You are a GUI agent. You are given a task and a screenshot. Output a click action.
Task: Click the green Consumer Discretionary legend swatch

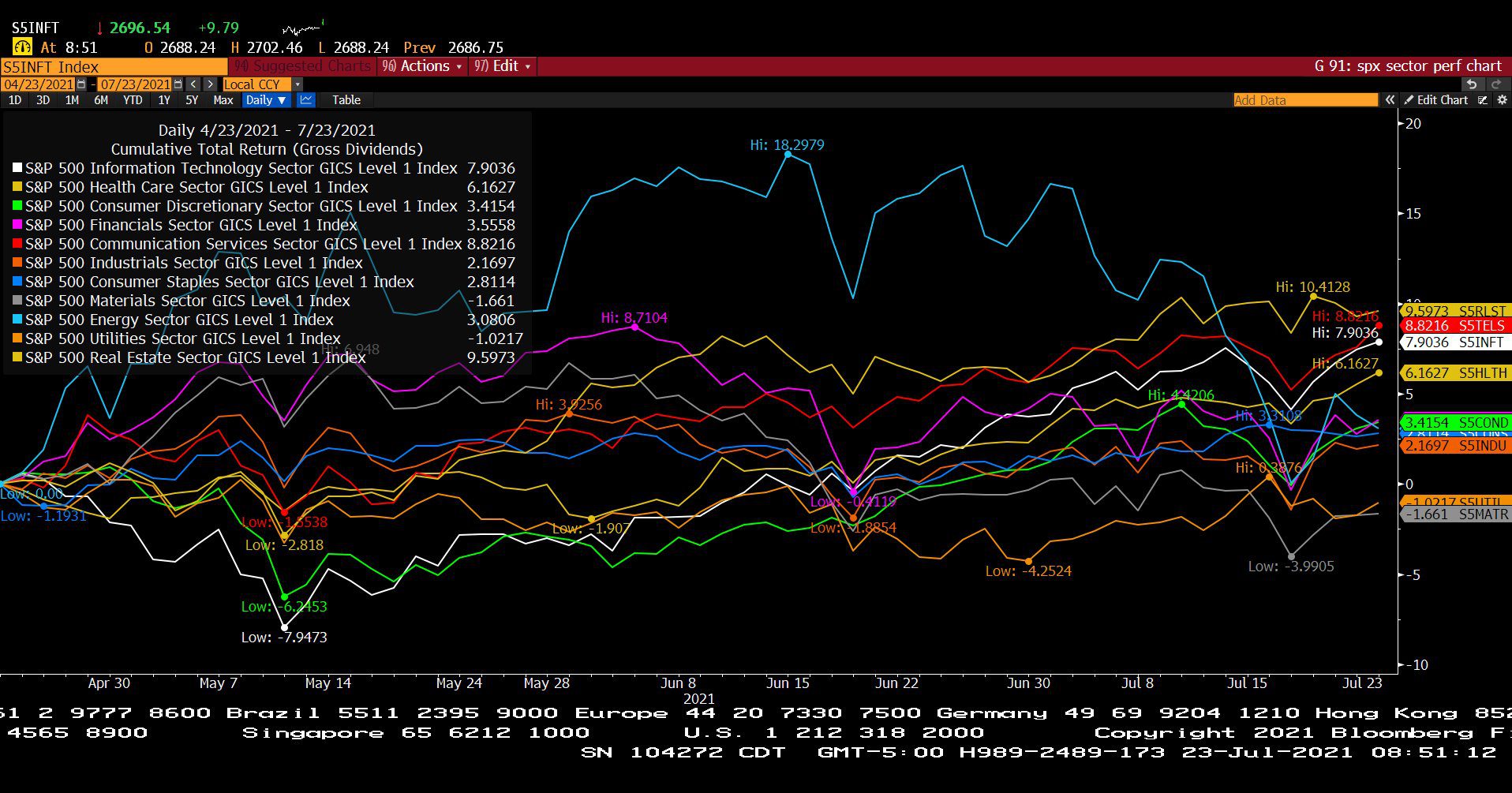click(x=17, y=206)
